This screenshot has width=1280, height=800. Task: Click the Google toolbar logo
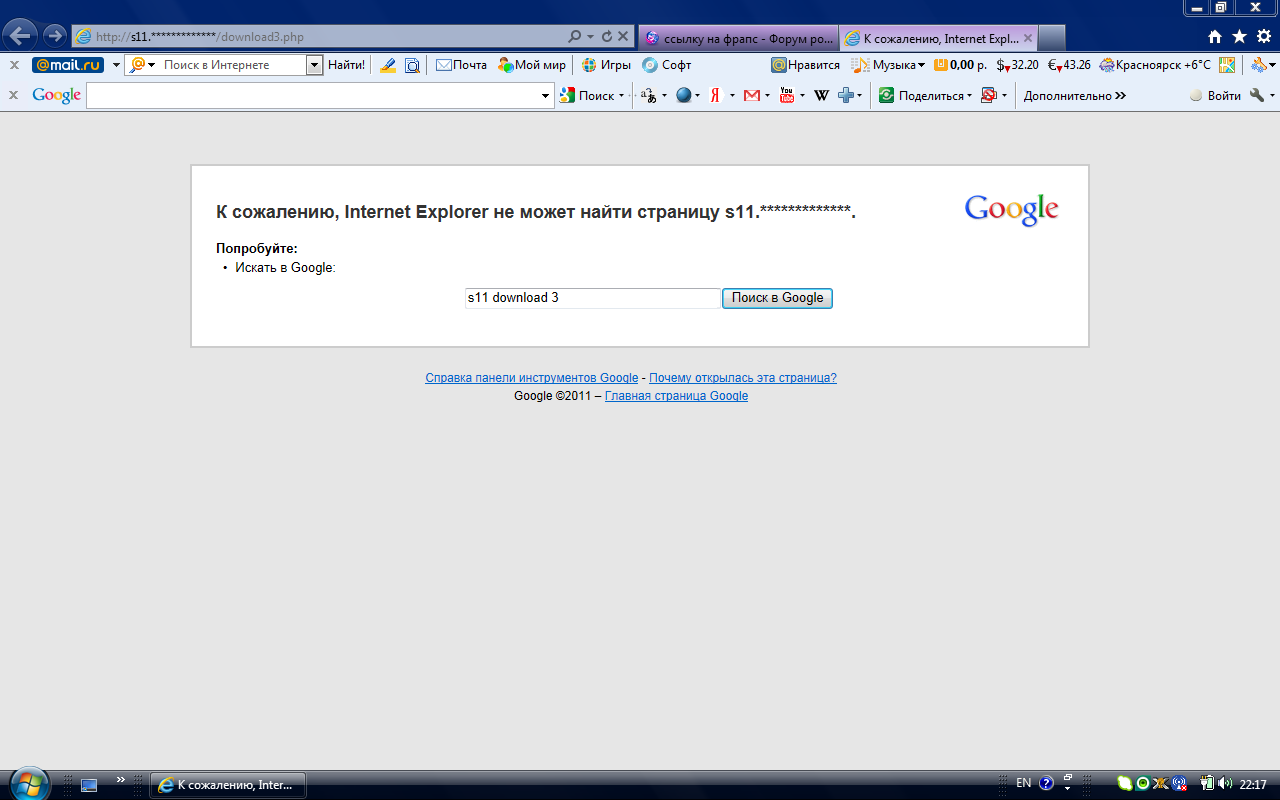point(57,96)
